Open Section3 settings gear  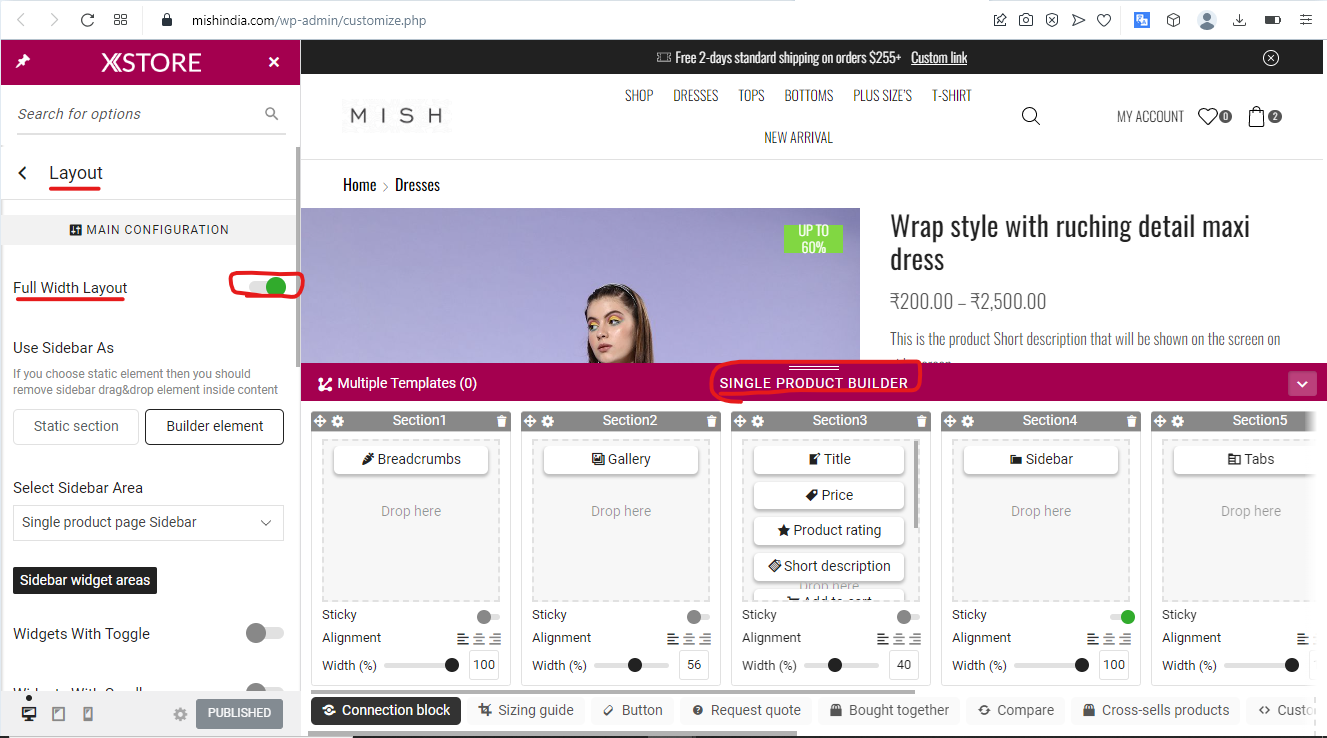[x=758, y=421]
